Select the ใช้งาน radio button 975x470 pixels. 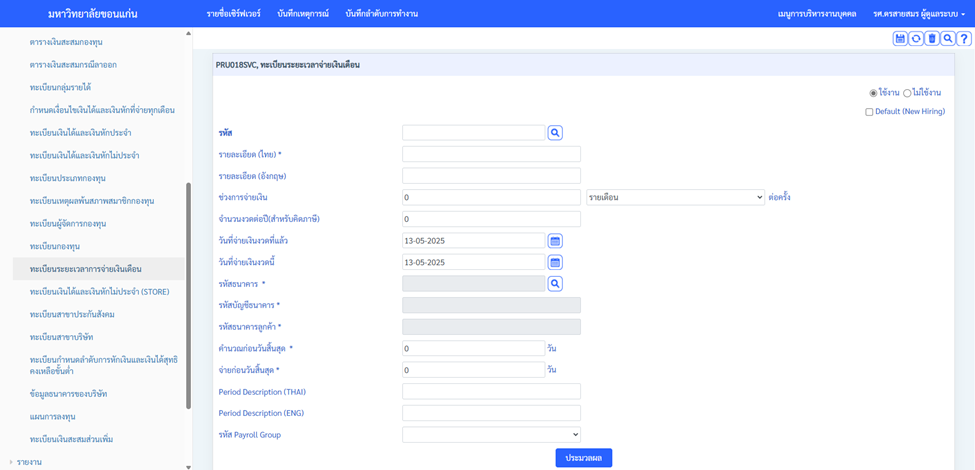coord(874,93)
